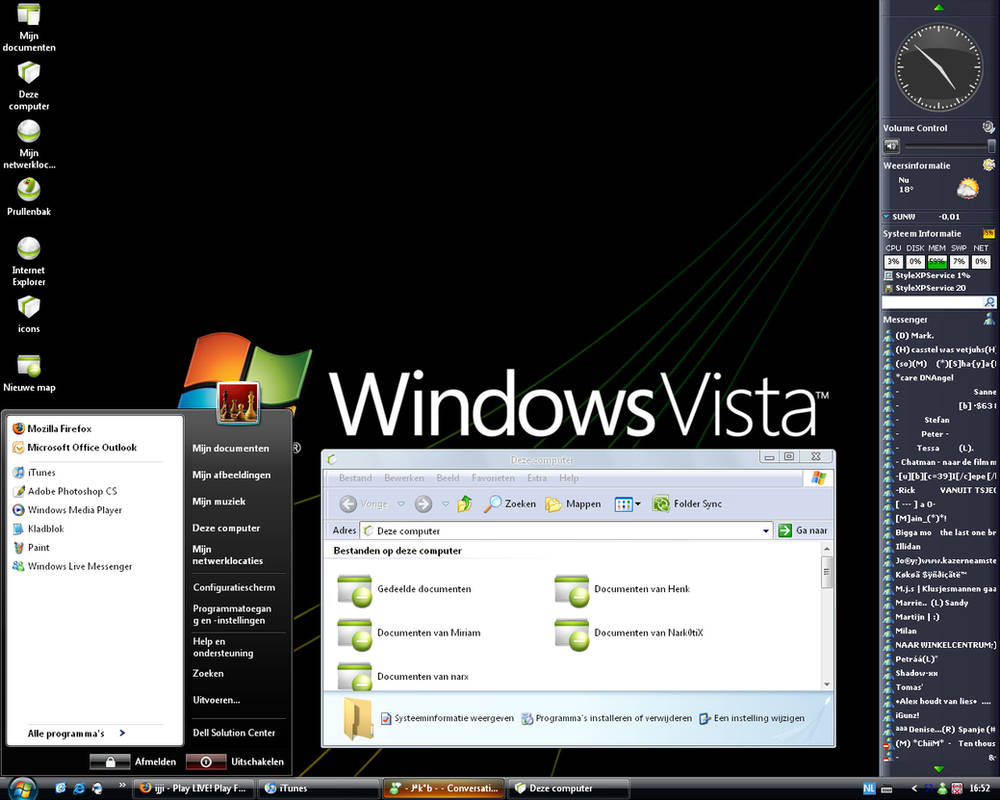This screenshot has height=800, width=1000.
Task: Open Zoeken search in Explorer toolbar
Action: click(510, 504)
